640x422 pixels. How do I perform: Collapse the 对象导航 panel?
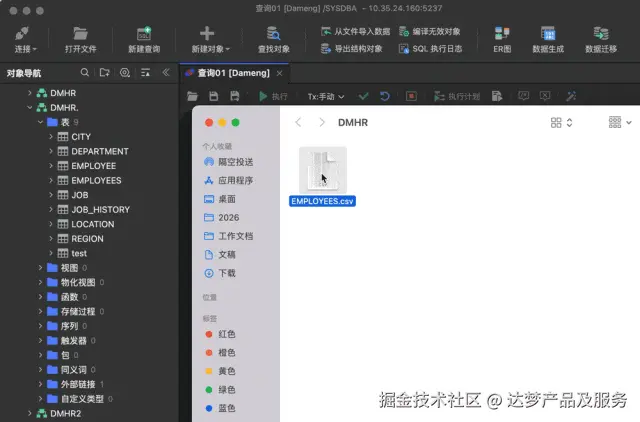click(166, 73)
